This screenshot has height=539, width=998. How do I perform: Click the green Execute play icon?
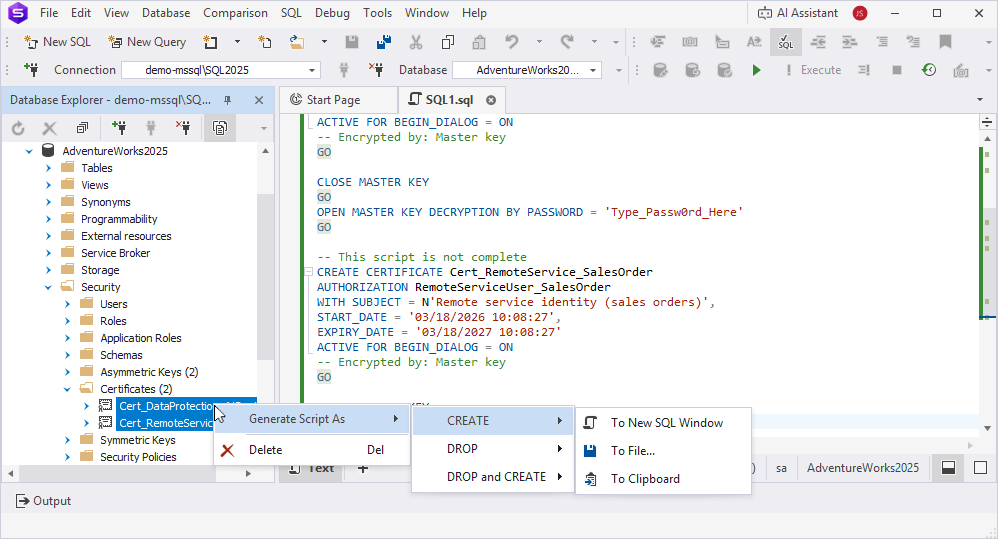point(756,70)
